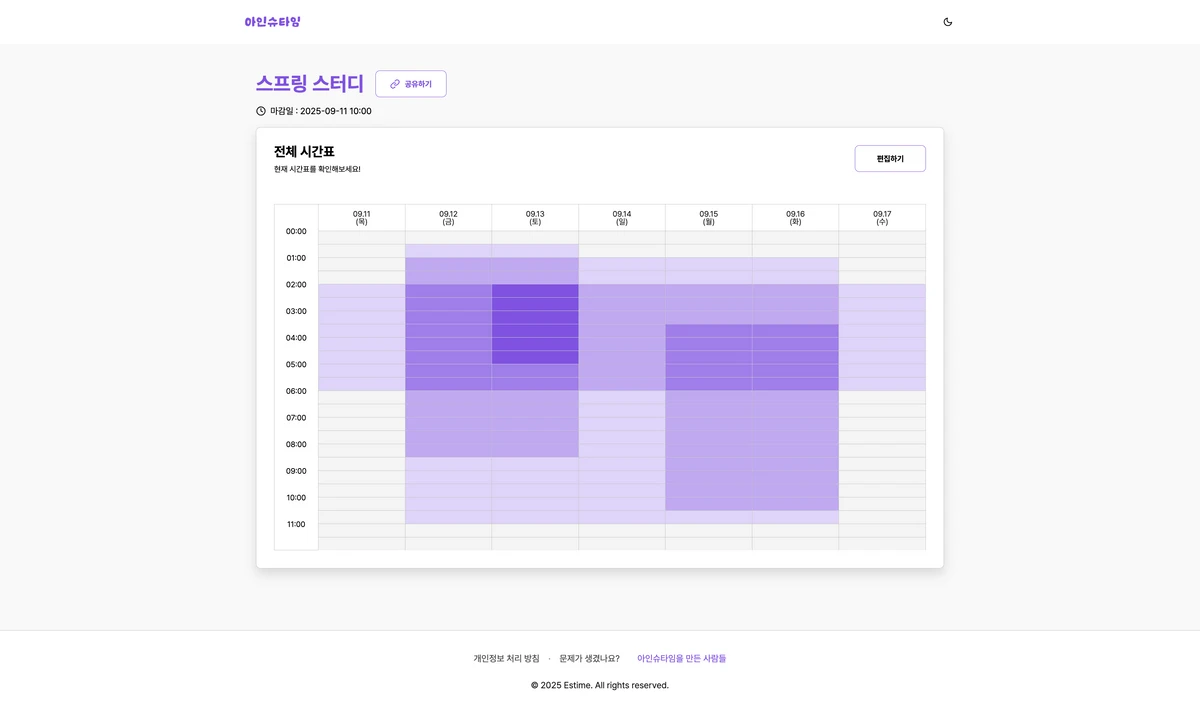This screenshot has height=707, width=1200.
Task: Select the 09.14 (일) column header
Action: 622,218
